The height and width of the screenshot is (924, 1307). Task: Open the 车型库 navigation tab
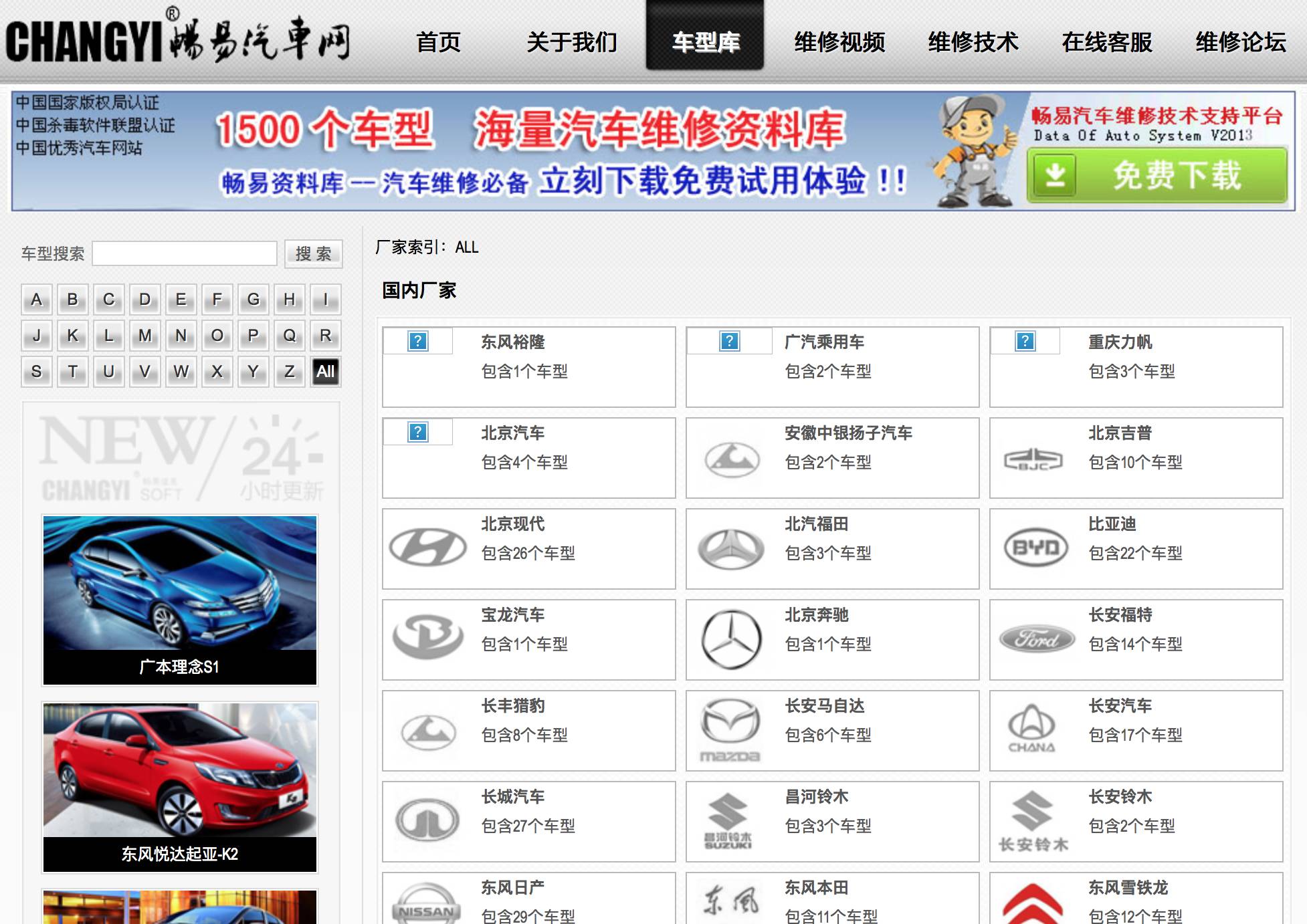[705, 41]
